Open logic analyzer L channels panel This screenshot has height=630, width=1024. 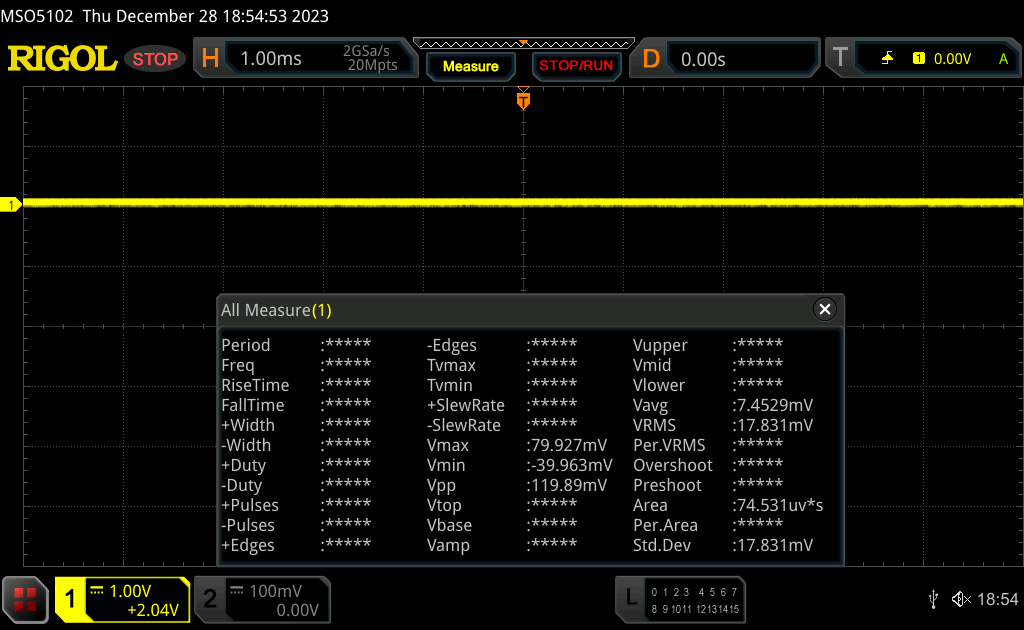pos(680,599)
